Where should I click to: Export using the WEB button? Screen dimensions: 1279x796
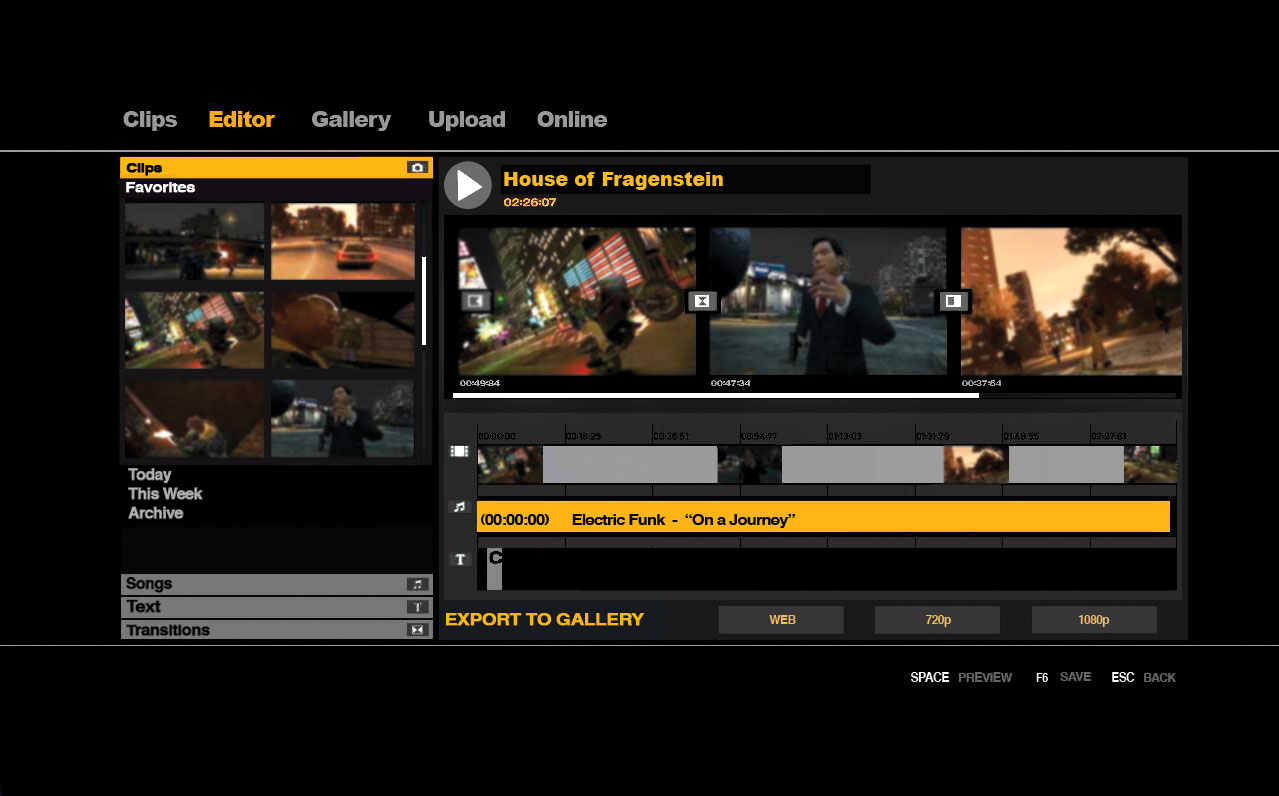point(781,620)
